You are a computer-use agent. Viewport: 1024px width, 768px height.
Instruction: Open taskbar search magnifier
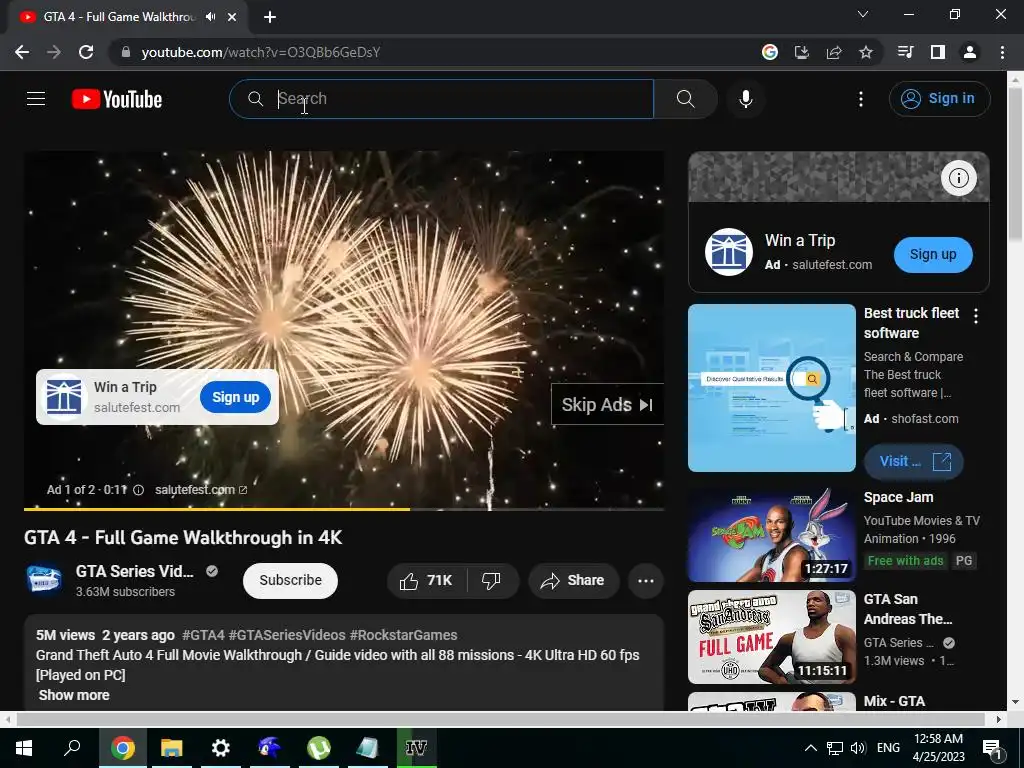pos(72,748)
